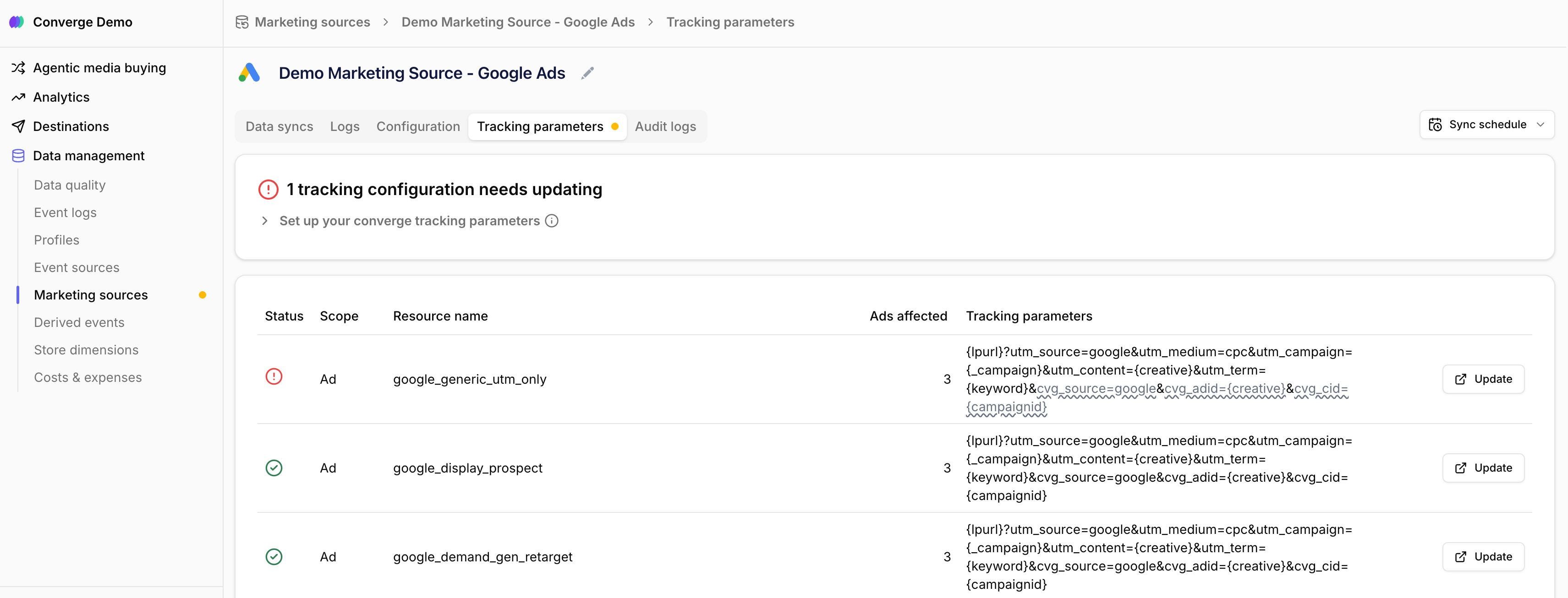The height and width of the screenshot is (598, 1568).
Task: Click the Resource name column header
Action: (440, 316)
